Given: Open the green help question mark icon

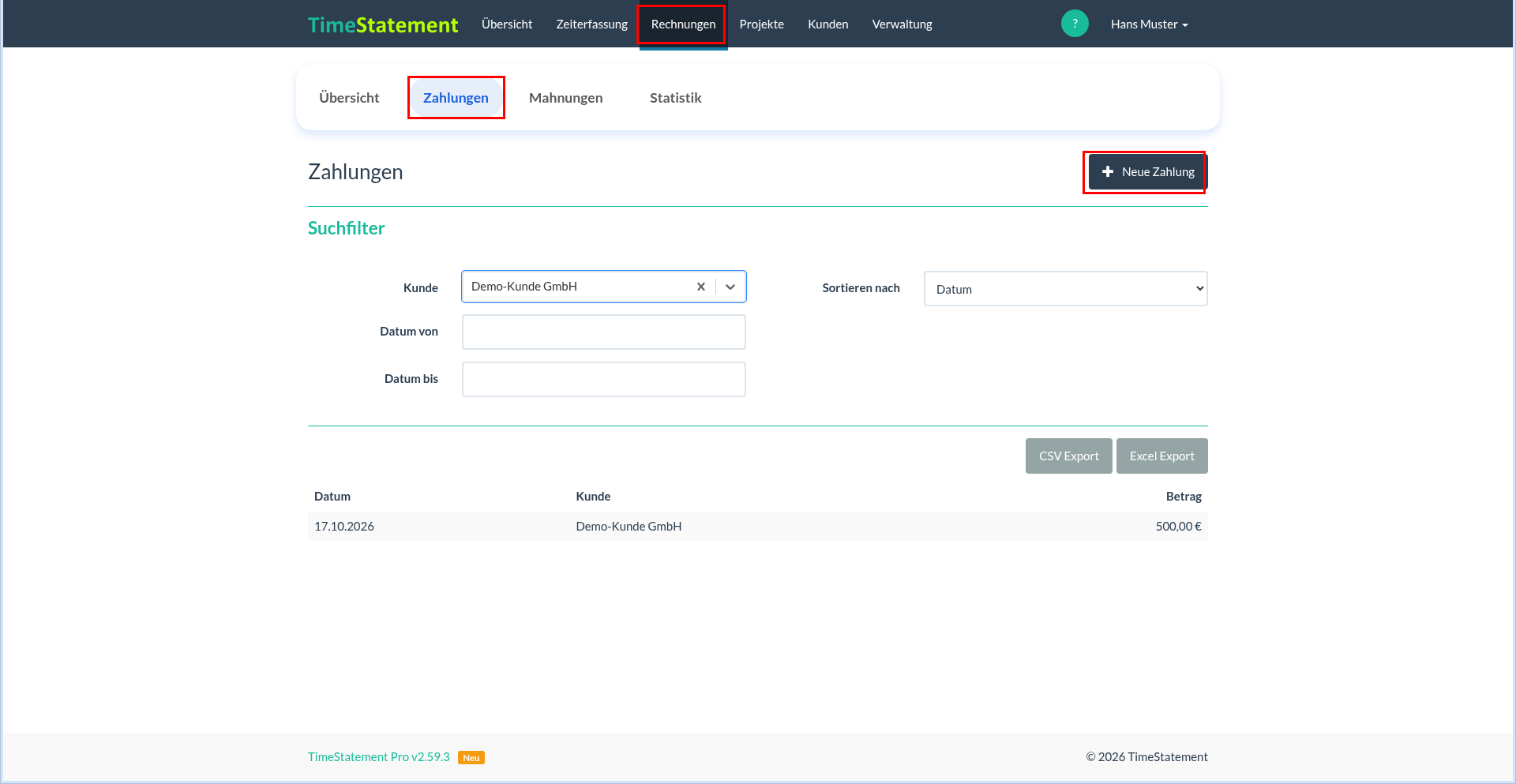Looking at the screenshot, I should click(1075, 24).
